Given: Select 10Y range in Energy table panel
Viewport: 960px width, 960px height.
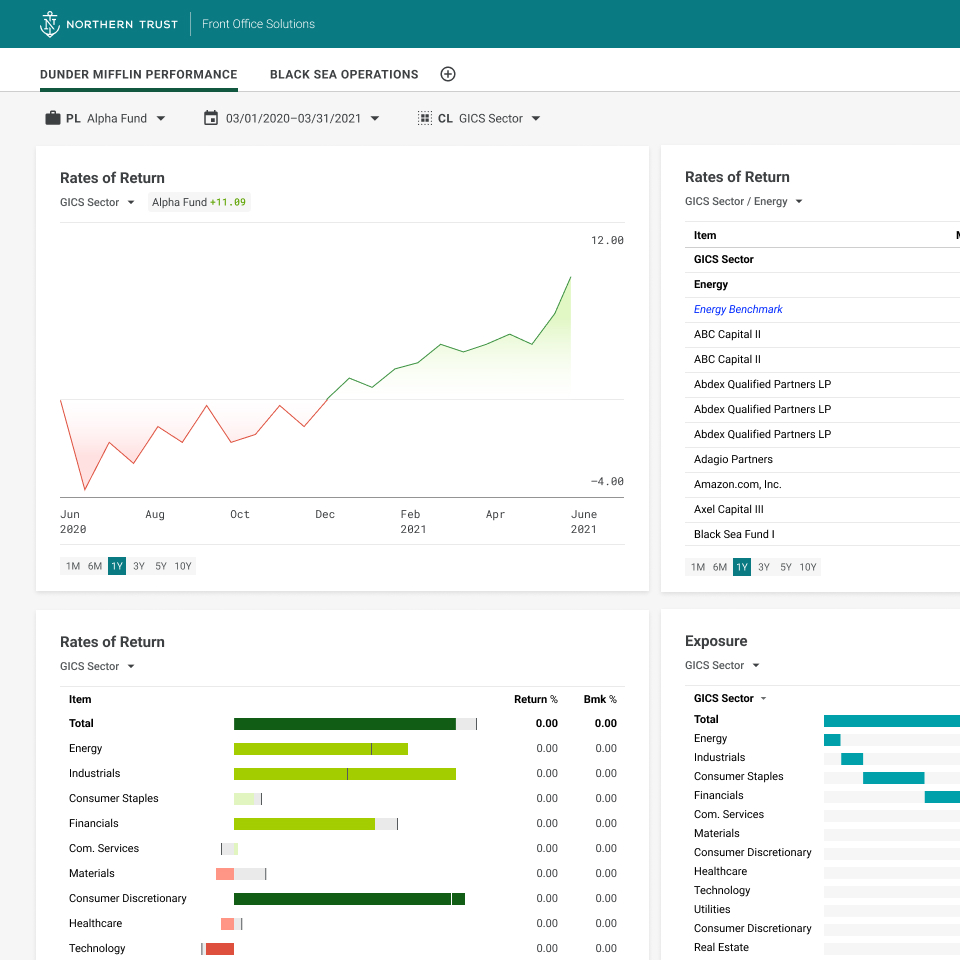Looking at the screenshot, I should pyautogui.click(x=808, y=567).
